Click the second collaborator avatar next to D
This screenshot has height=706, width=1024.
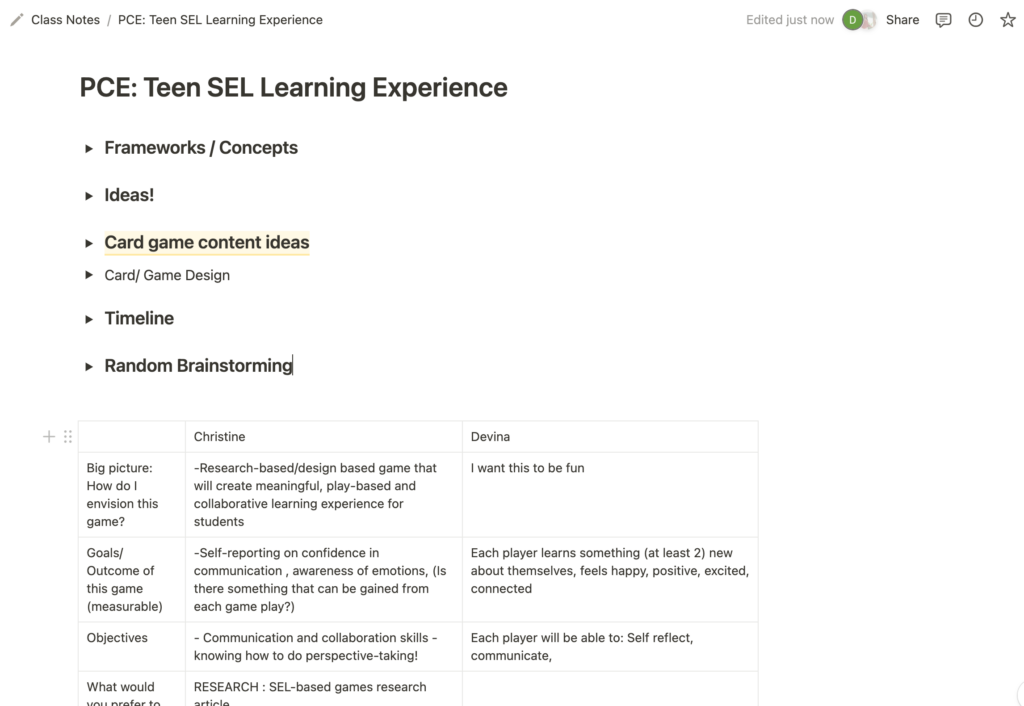[x=870, y=20]
